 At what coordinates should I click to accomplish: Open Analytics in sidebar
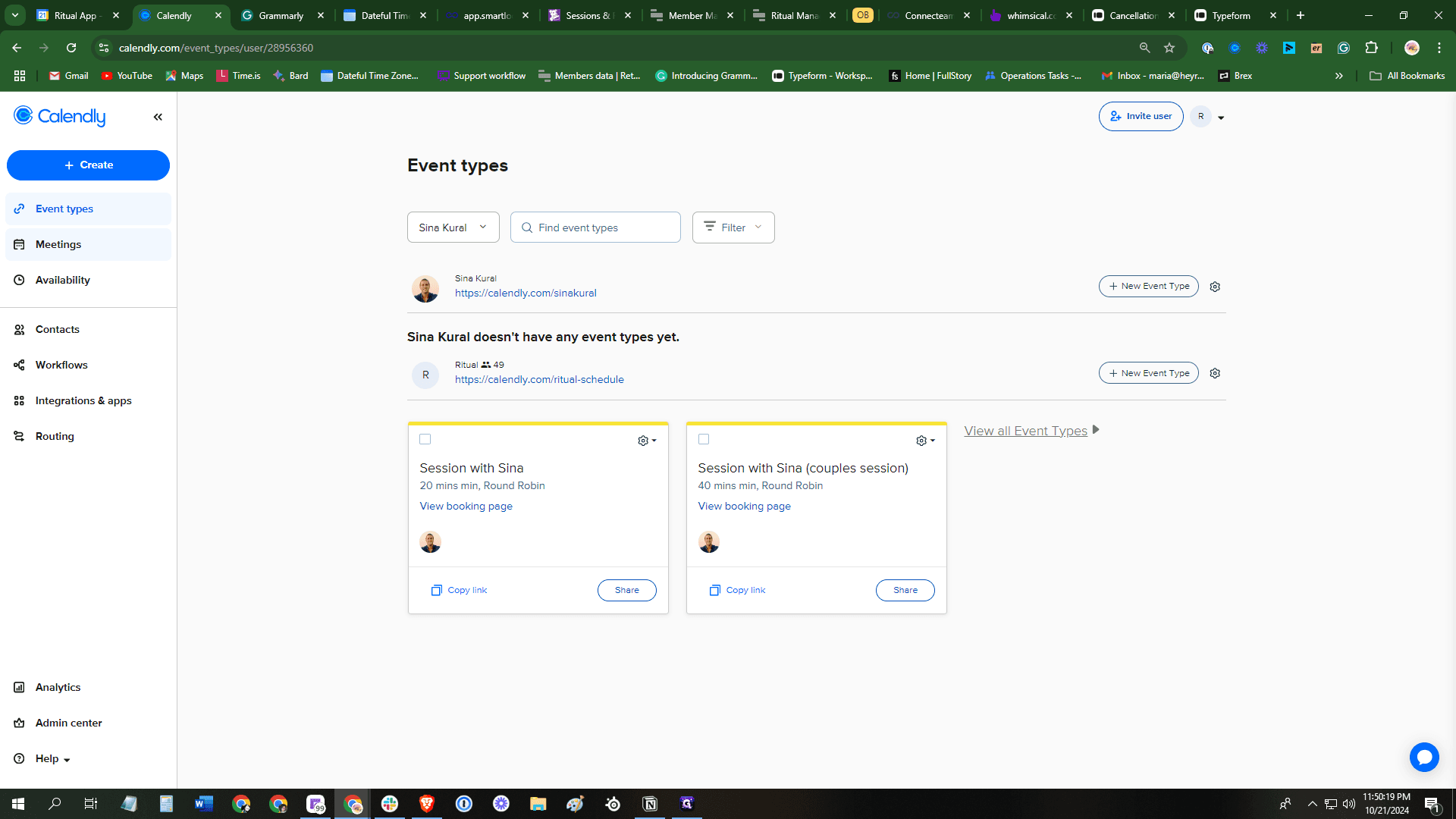(88, 687)
